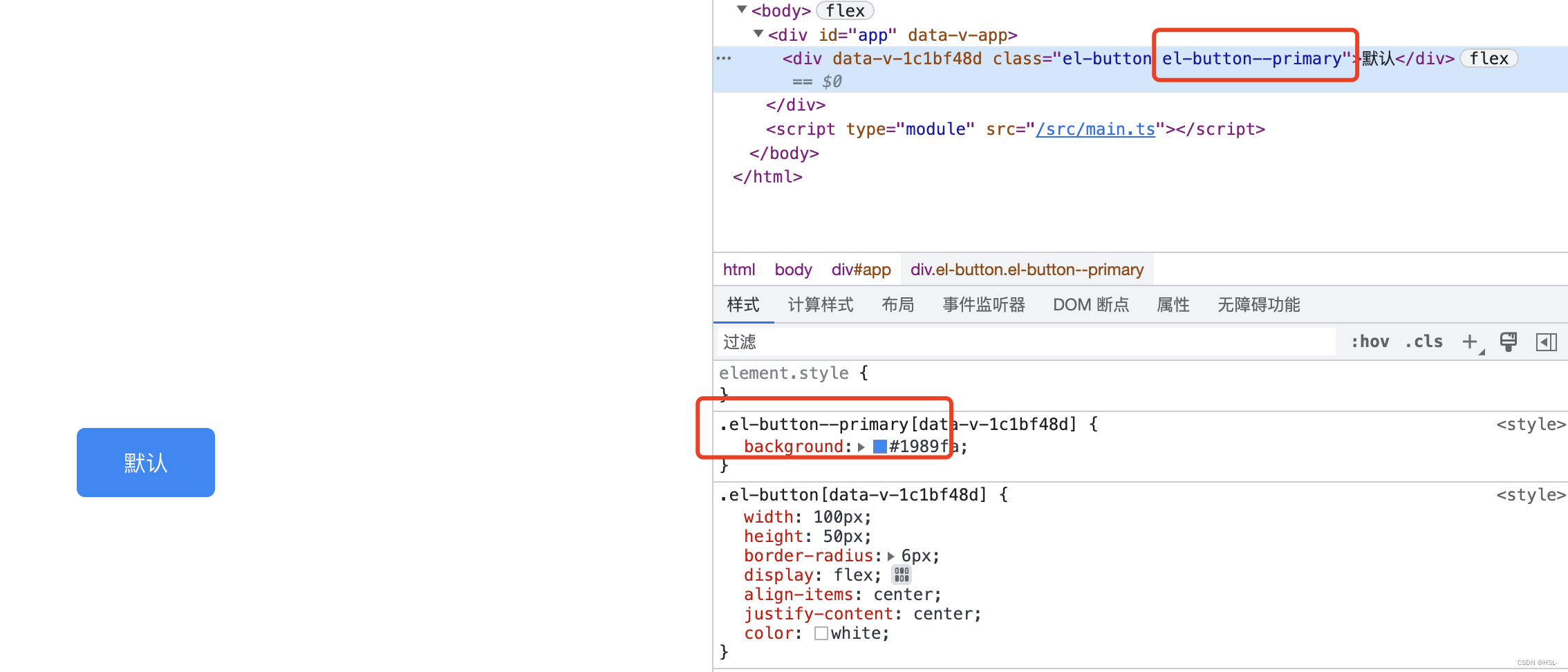This screenshot has height=672, width=1568.
Task: Expand the background property arrow
Action: point(861,447)
